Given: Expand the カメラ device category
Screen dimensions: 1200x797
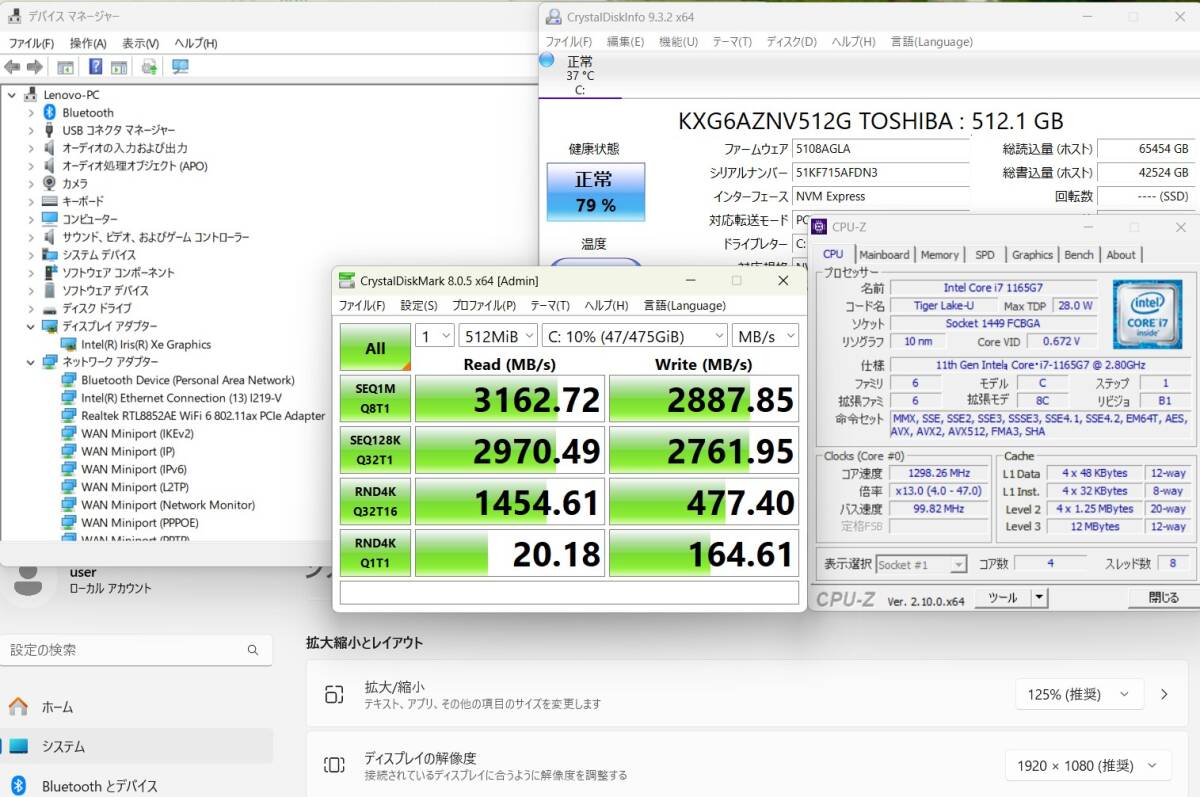Looking at the screenshot, I should (x=31, y=184).
